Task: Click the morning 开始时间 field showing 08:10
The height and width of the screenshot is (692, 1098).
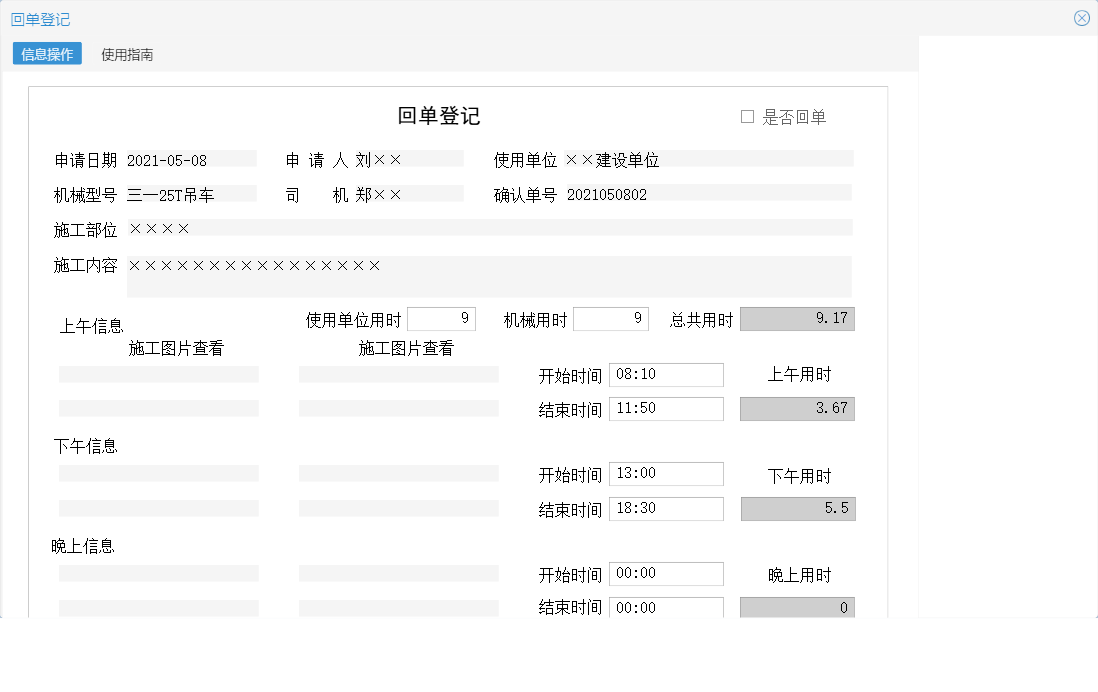Action: coord(666,374)
